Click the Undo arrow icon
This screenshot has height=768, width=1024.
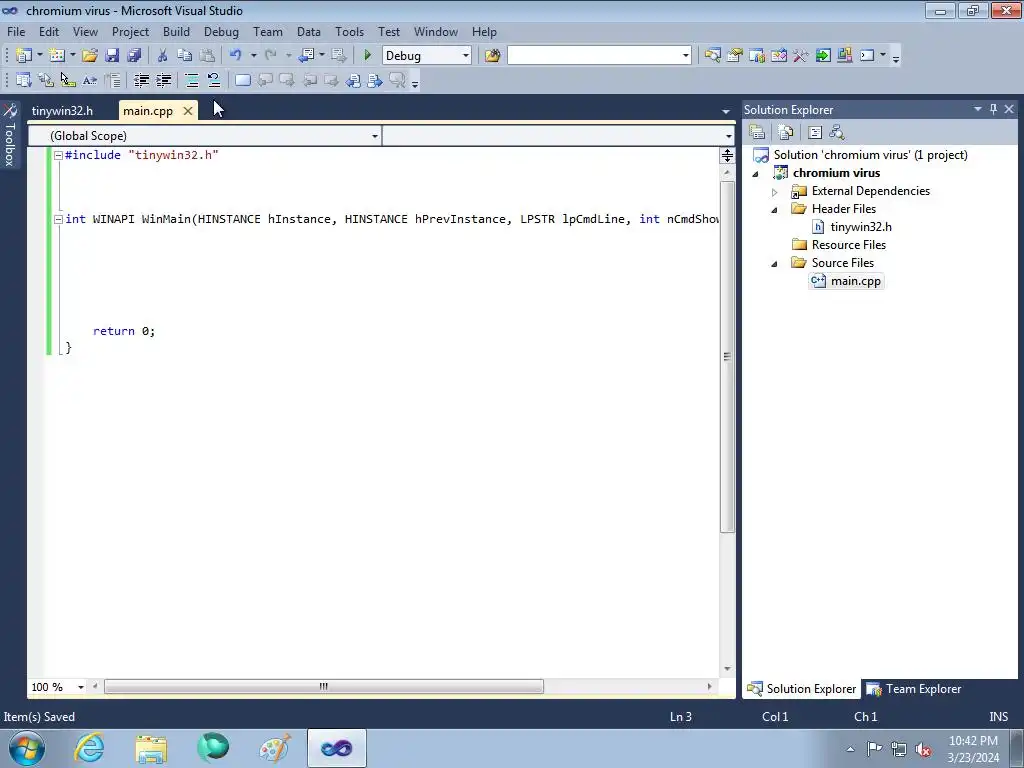coord(236,56)
